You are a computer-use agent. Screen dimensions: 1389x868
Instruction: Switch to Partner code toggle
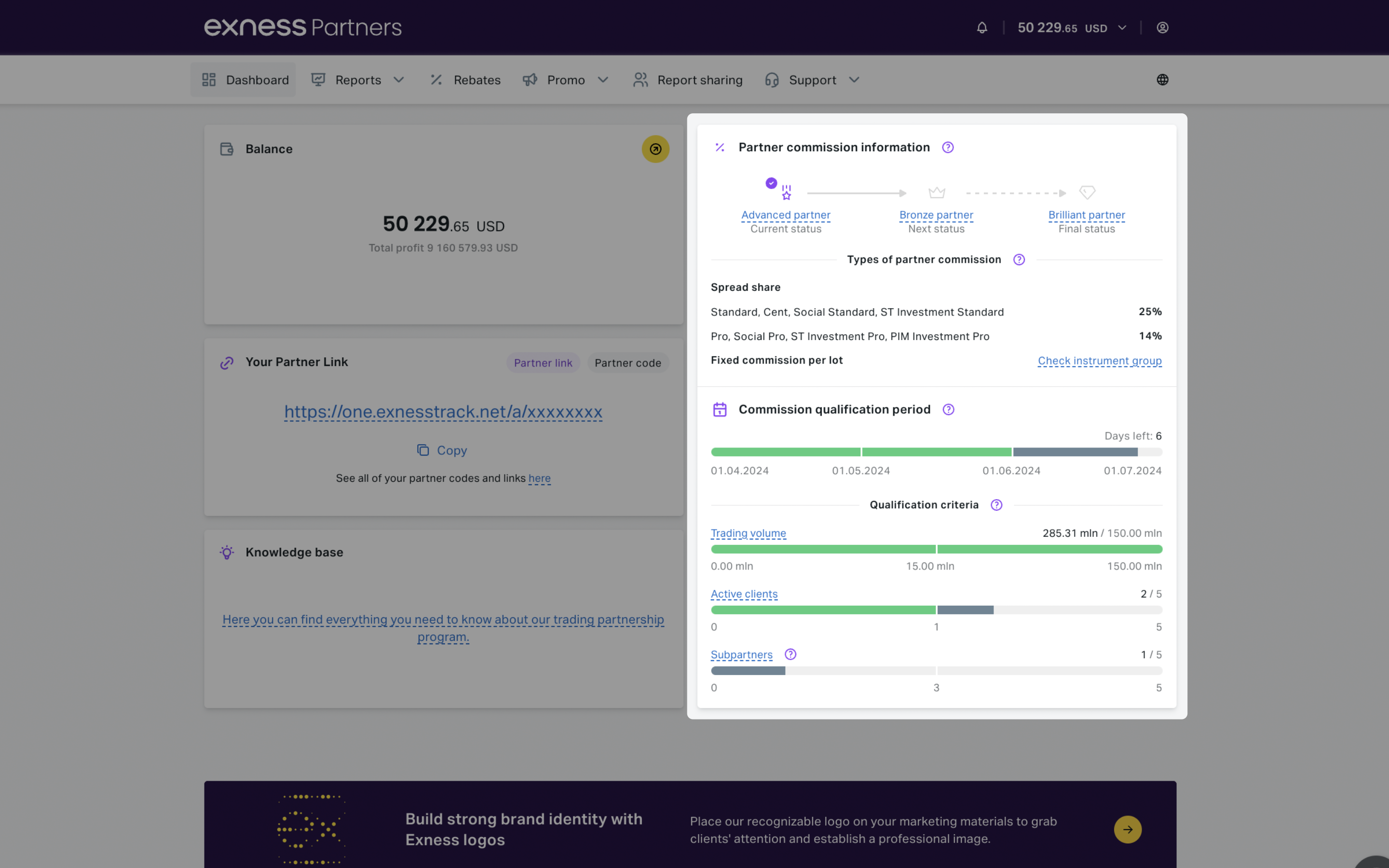(x=627, y=363)
